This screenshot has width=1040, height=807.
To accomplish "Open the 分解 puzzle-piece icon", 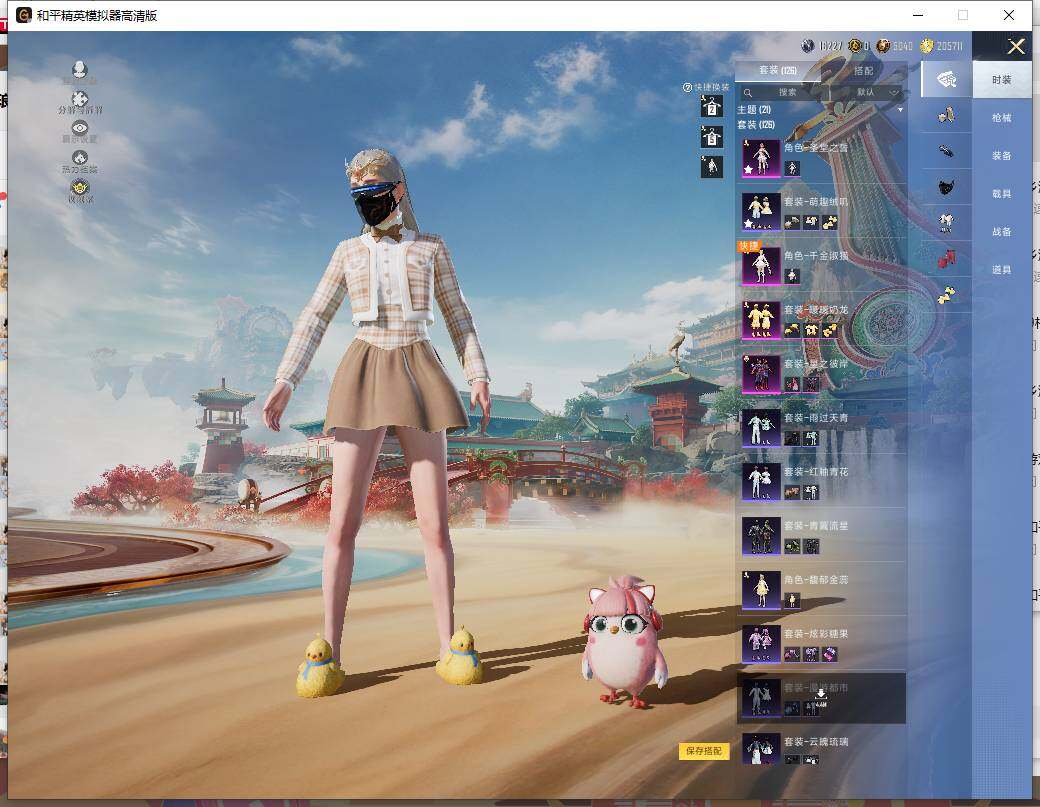I will pyautogui.click(x=80, y=99).
